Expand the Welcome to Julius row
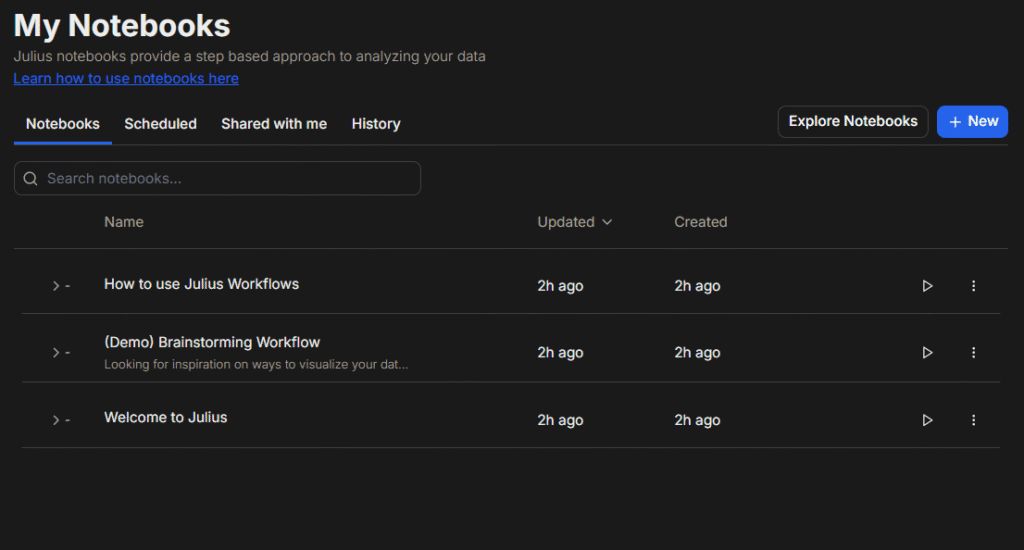The image size is (1024, 550). tap(56, 420)
